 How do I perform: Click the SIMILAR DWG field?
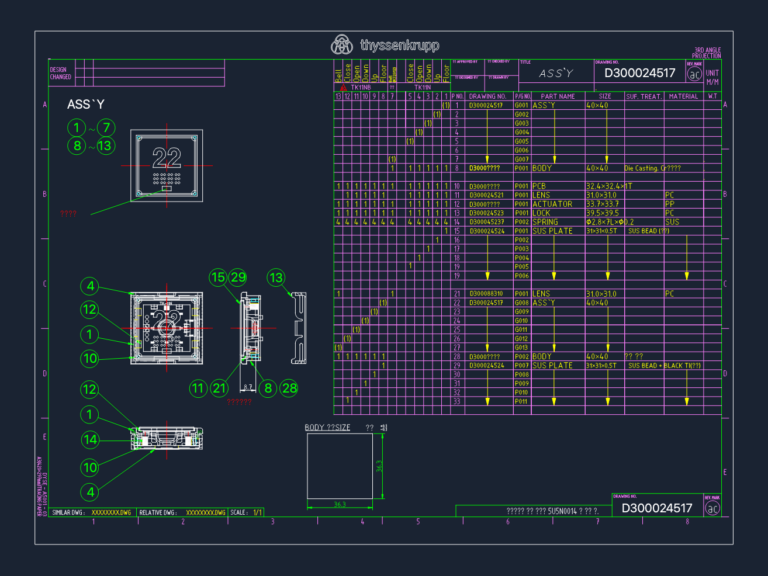pos(92,512)
